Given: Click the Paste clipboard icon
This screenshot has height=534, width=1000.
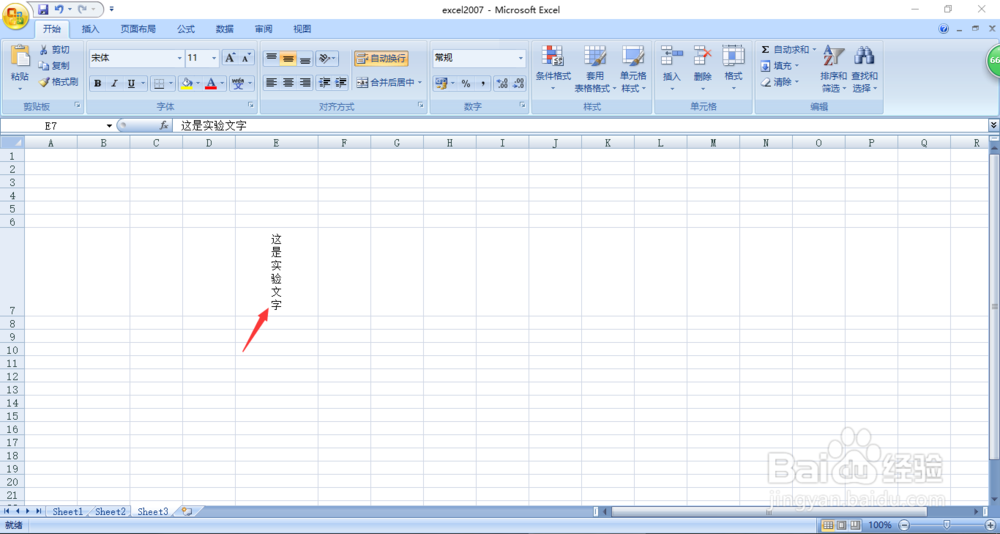Looking at the screenshot, I should (x=20, y=56).
